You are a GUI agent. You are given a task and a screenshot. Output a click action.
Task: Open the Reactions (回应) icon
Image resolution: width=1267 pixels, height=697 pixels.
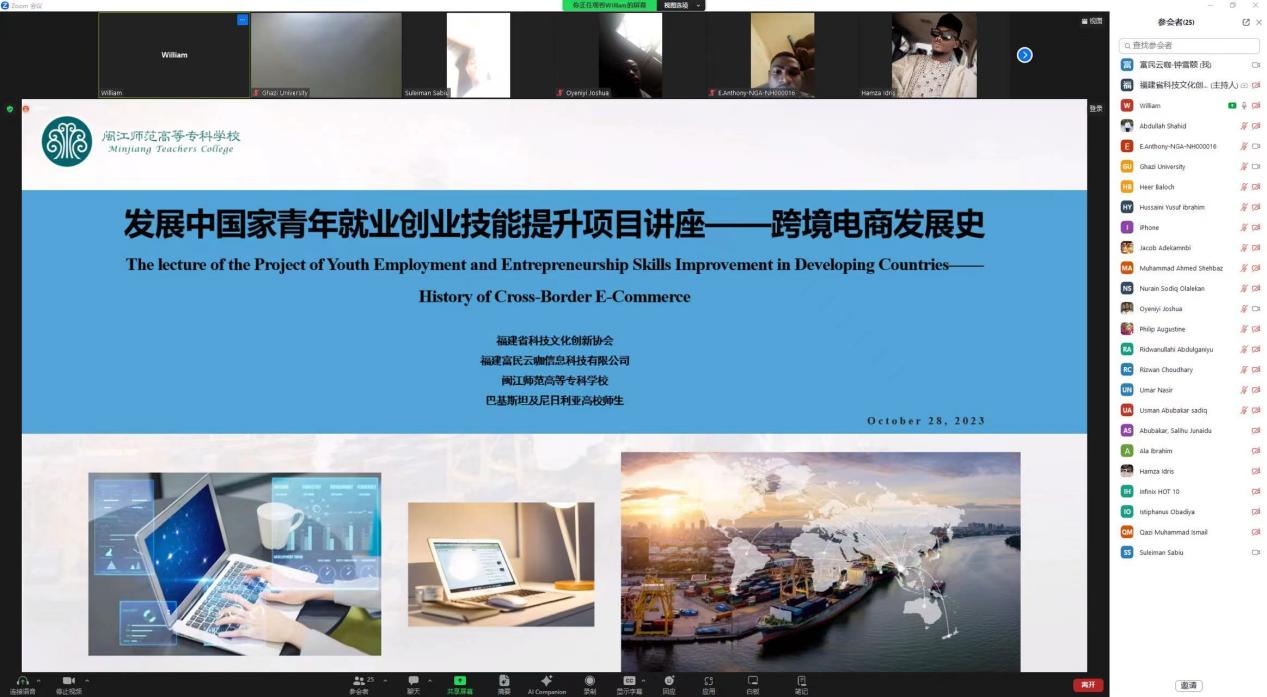coord(669,682)
